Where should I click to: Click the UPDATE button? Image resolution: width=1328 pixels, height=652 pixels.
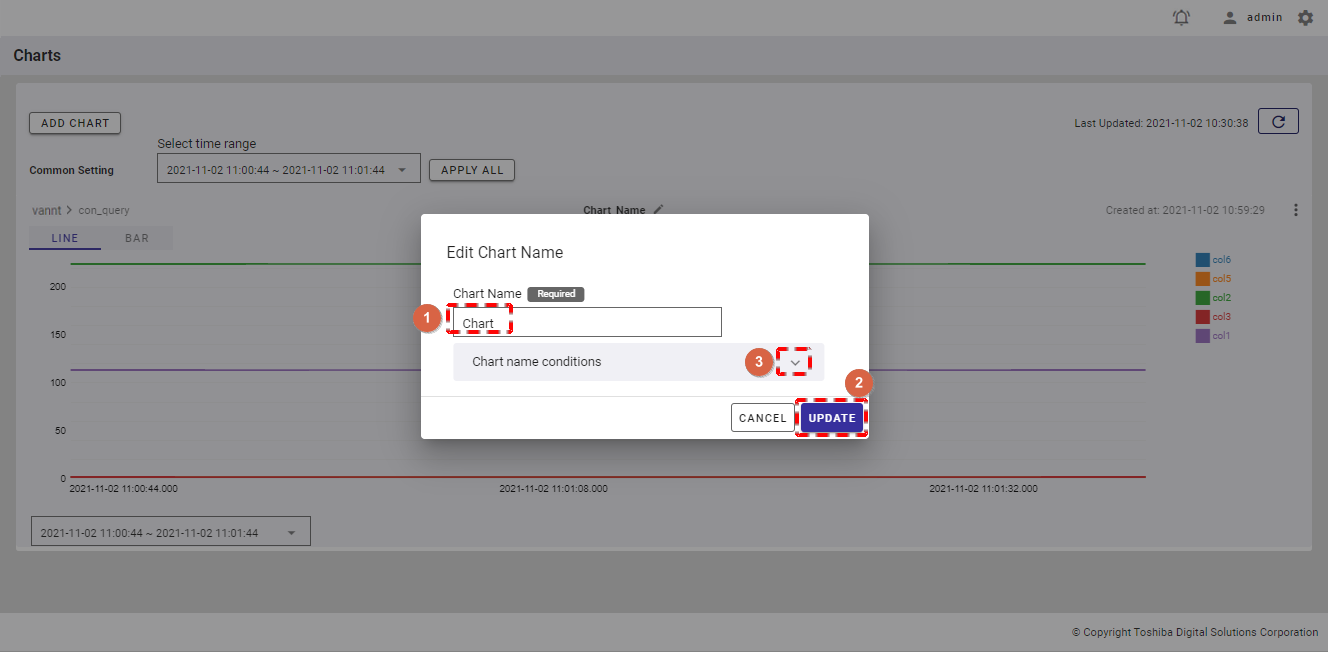[x=831, y=418]
